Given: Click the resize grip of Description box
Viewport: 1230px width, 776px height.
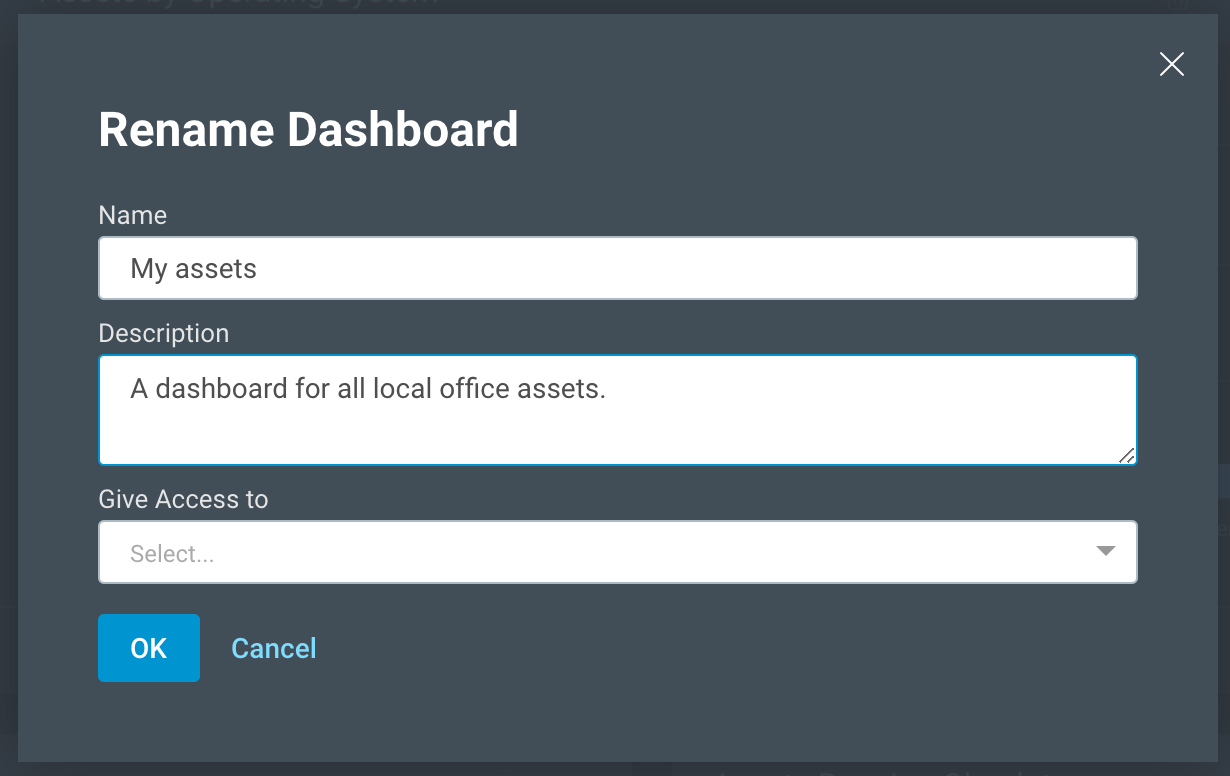Looking at the screenshot, I should click(1126, 455).
